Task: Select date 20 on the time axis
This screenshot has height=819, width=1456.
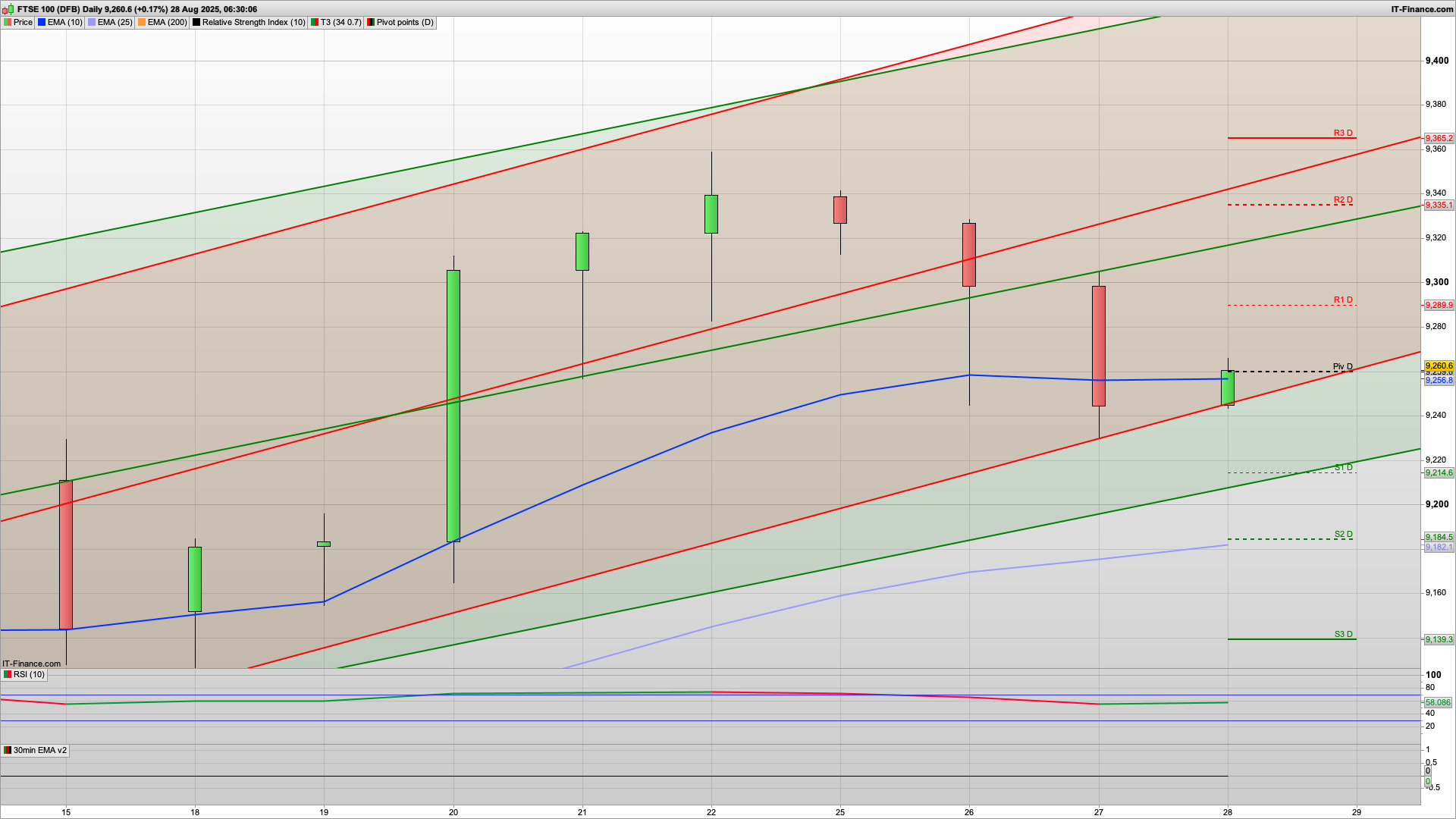Action: (453, 812)
